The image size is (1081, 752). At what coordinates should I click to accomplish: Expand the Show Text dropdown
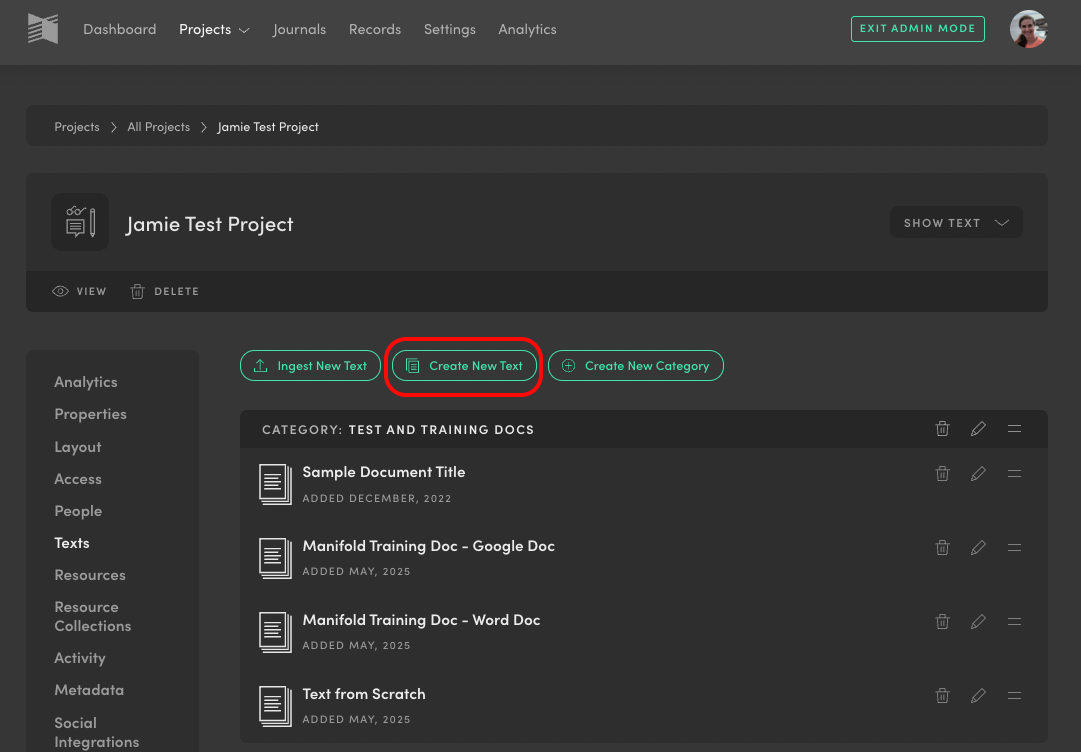click(x=954, y=222)
